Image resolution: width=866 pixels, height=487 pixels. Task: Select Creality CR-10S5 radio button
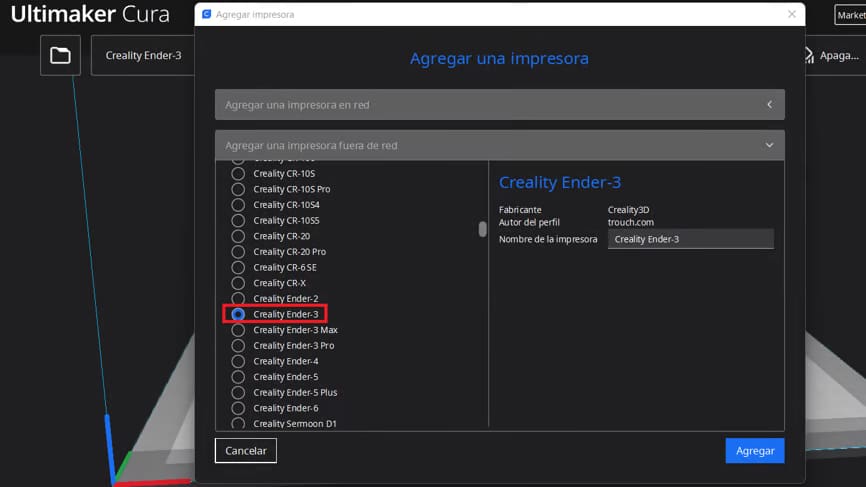coord(238,220)
